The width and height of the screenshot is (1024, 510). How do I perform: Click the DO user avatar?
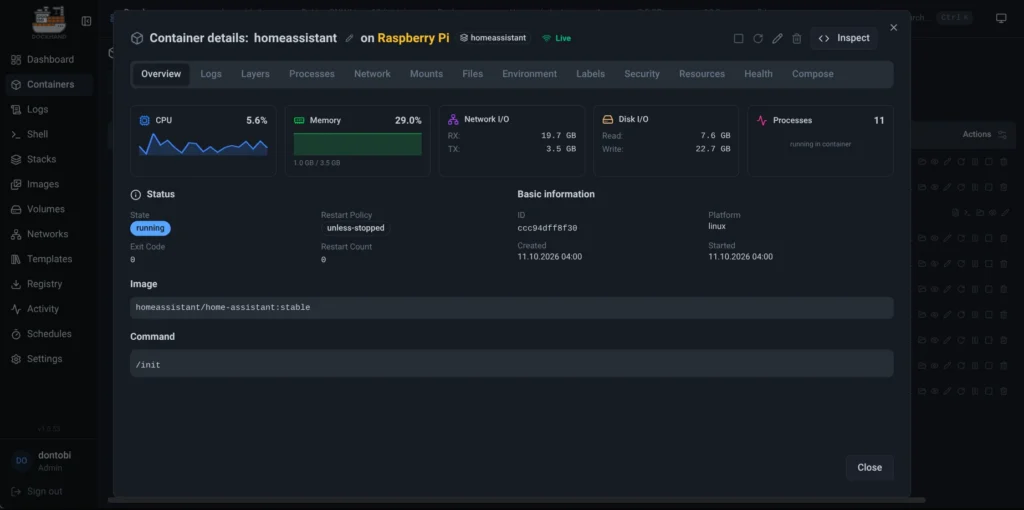click(22, 460)
